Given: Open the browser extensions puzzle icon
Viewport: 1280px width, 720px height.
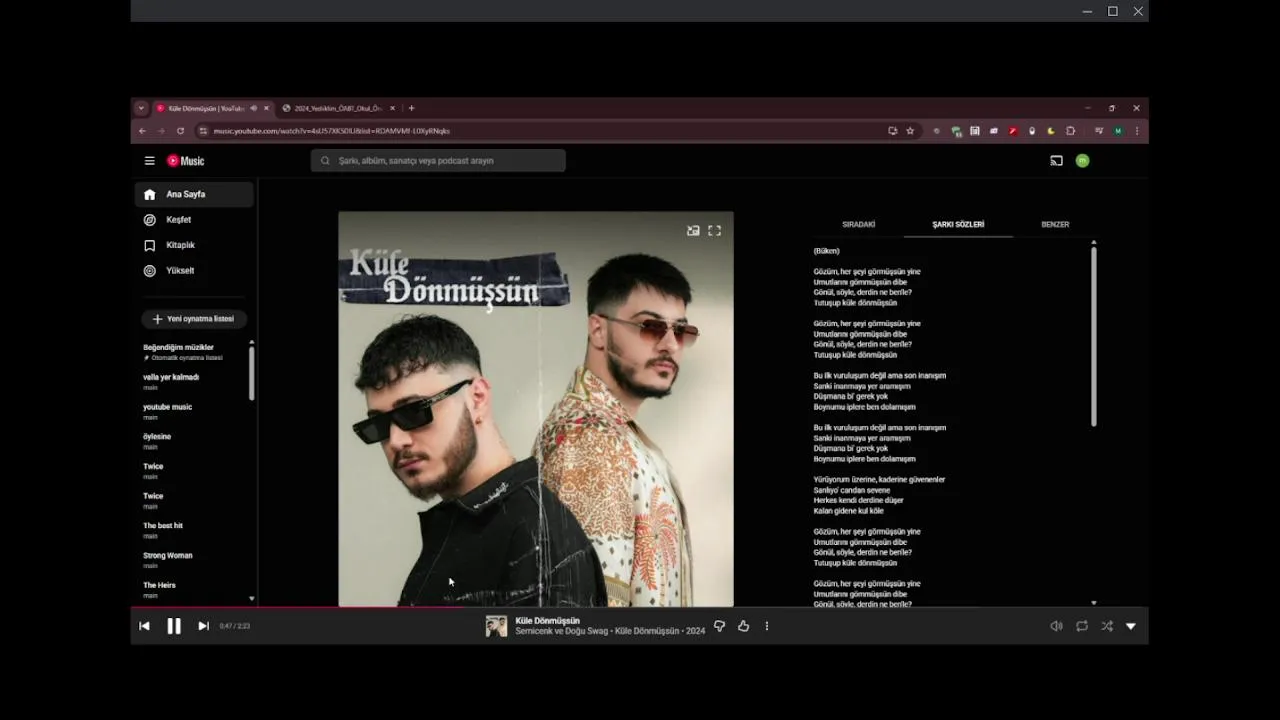Looking at the screenshot, I should (1070, 131).
